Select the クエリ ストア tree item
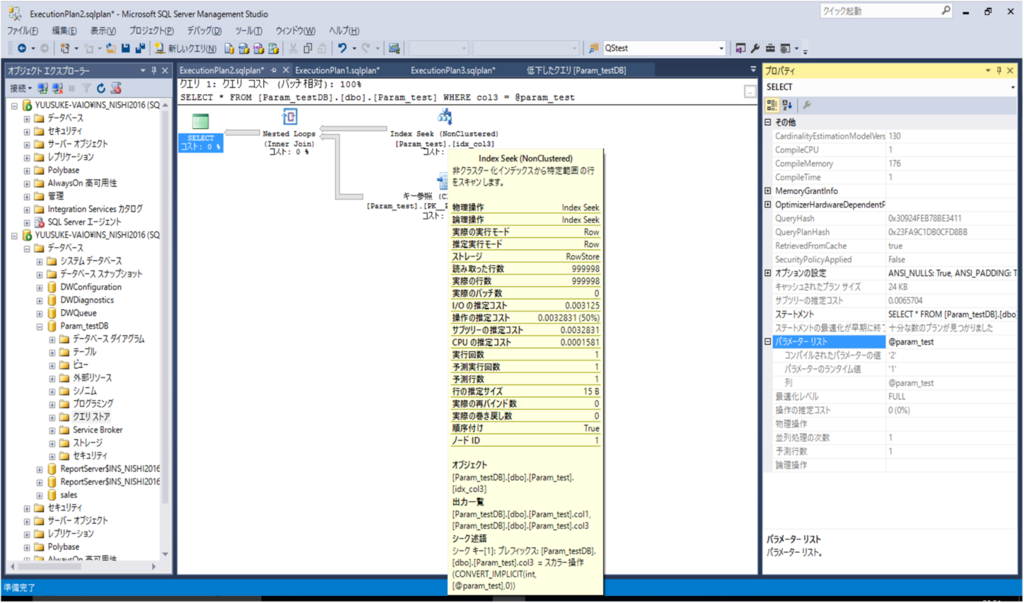Viewport: 1024px width, 603px height. pyautogui.click(x=91, y=417)
